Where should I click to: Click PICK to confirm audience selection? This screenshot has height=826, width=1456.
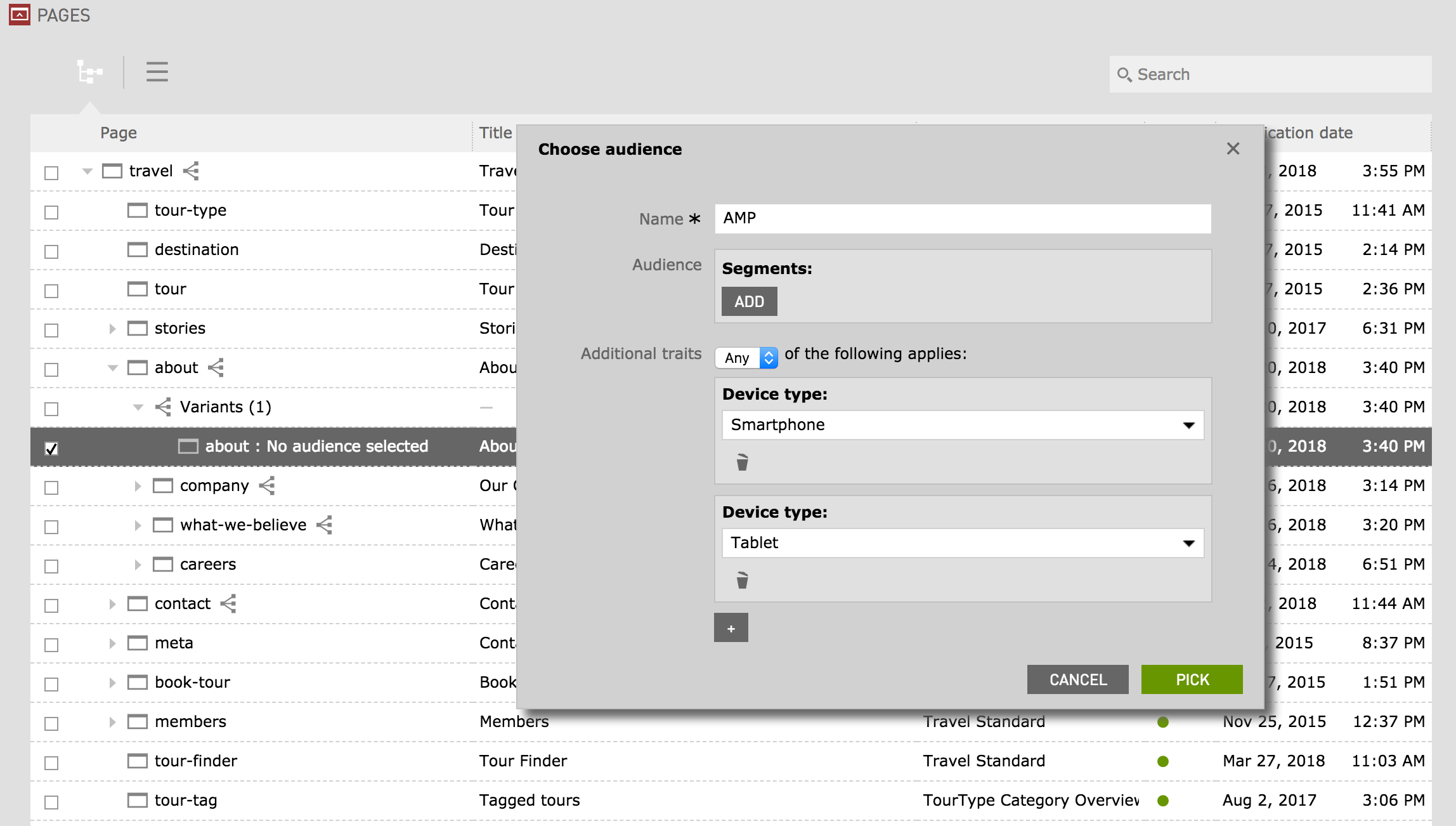tap(1192, 679)
